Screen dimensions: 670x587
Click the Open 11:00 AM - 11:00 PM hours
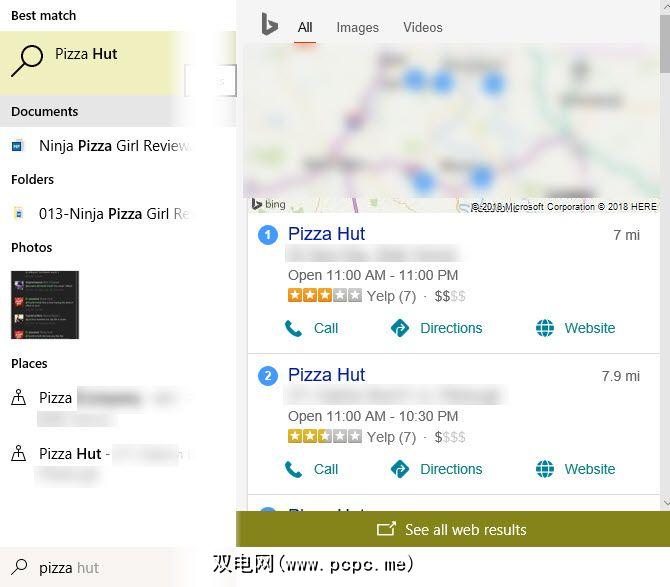(x=373, y=275)
